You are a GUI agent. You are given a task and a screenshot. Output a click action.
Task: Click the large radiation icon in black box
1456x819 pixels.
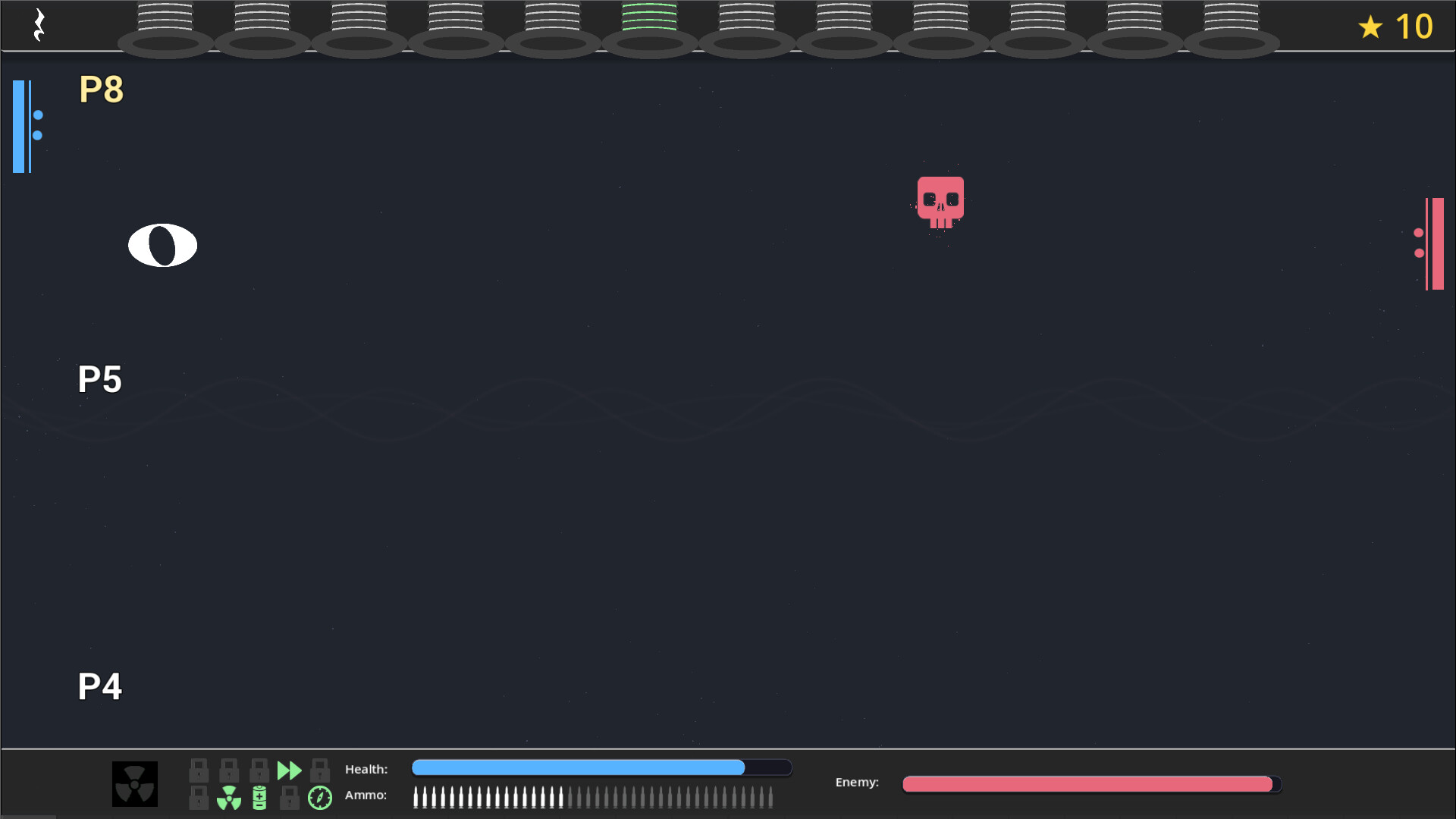coord(135,784)
